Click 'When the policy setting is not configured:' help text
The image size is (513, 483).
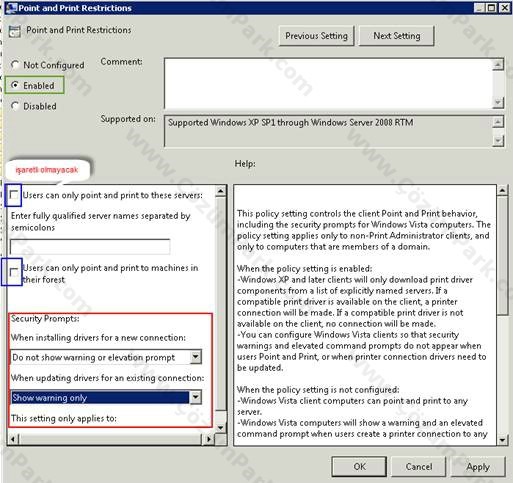[318, 390]
